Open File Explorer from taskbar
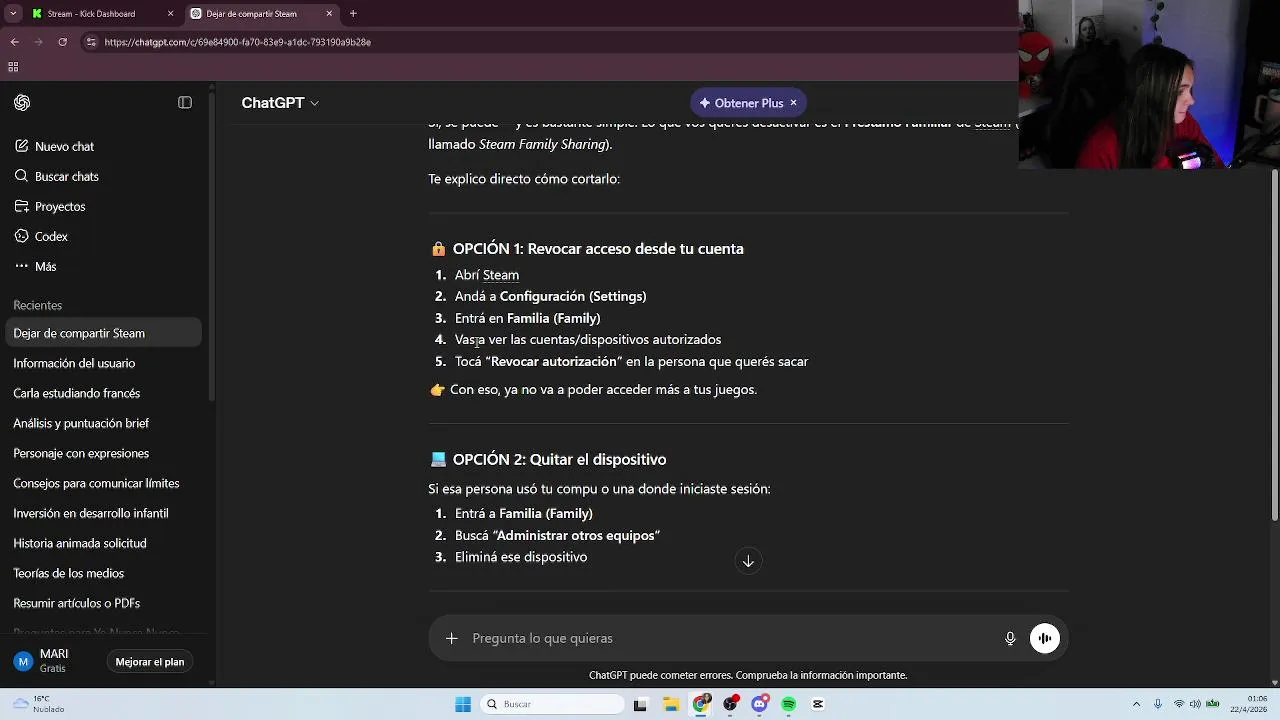 (x=671, y=704)
